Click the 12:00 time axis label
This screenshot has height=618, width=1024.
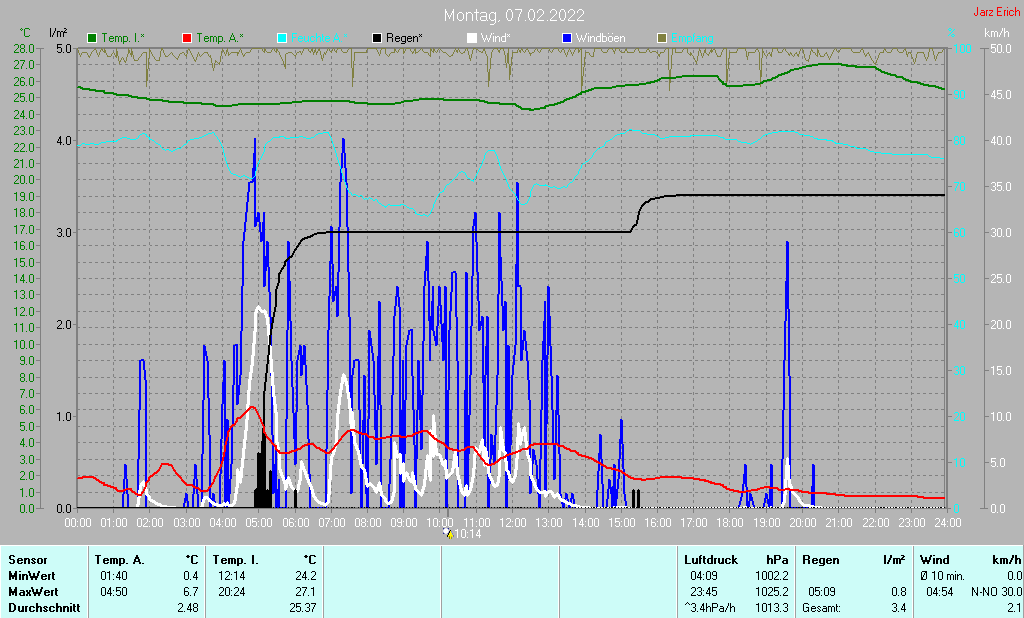tap(513, 522)
